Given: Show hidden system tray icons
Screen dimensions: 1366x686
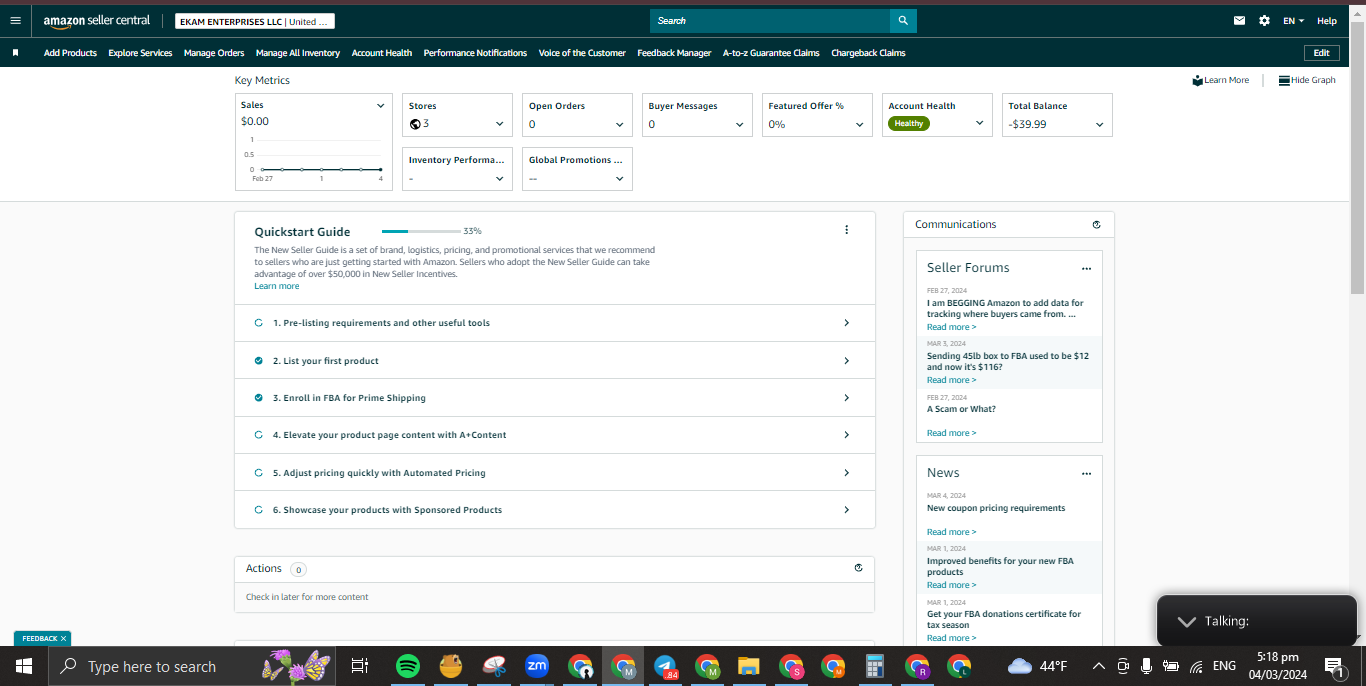Looking at the screenshot, I should click(x=1099, y=666).
